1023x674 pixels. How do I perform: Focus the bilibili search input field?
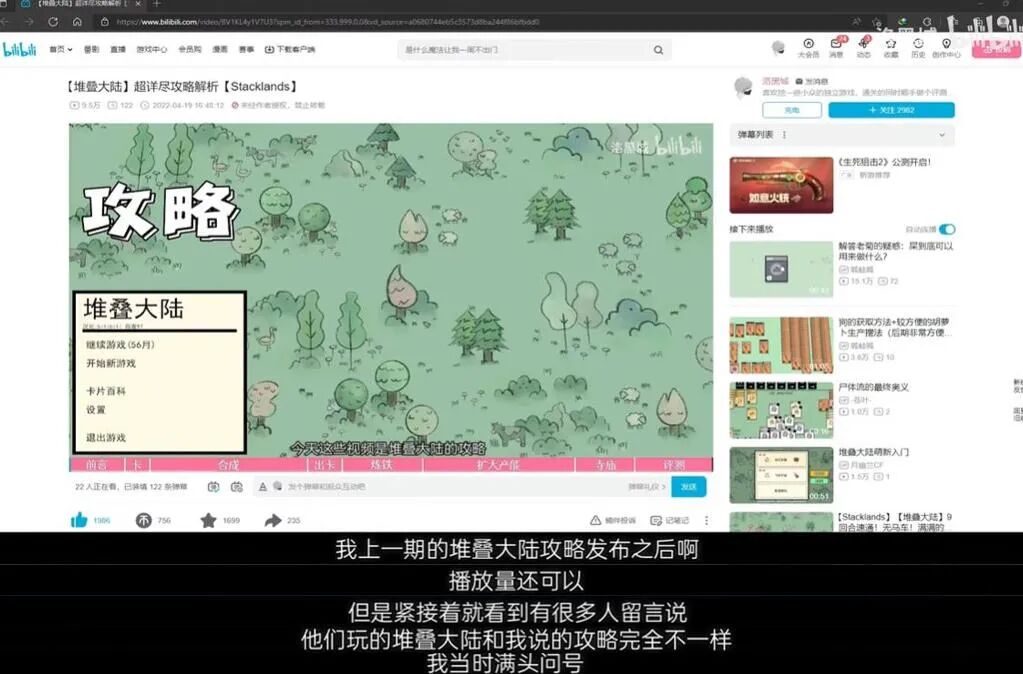[525, 50]
